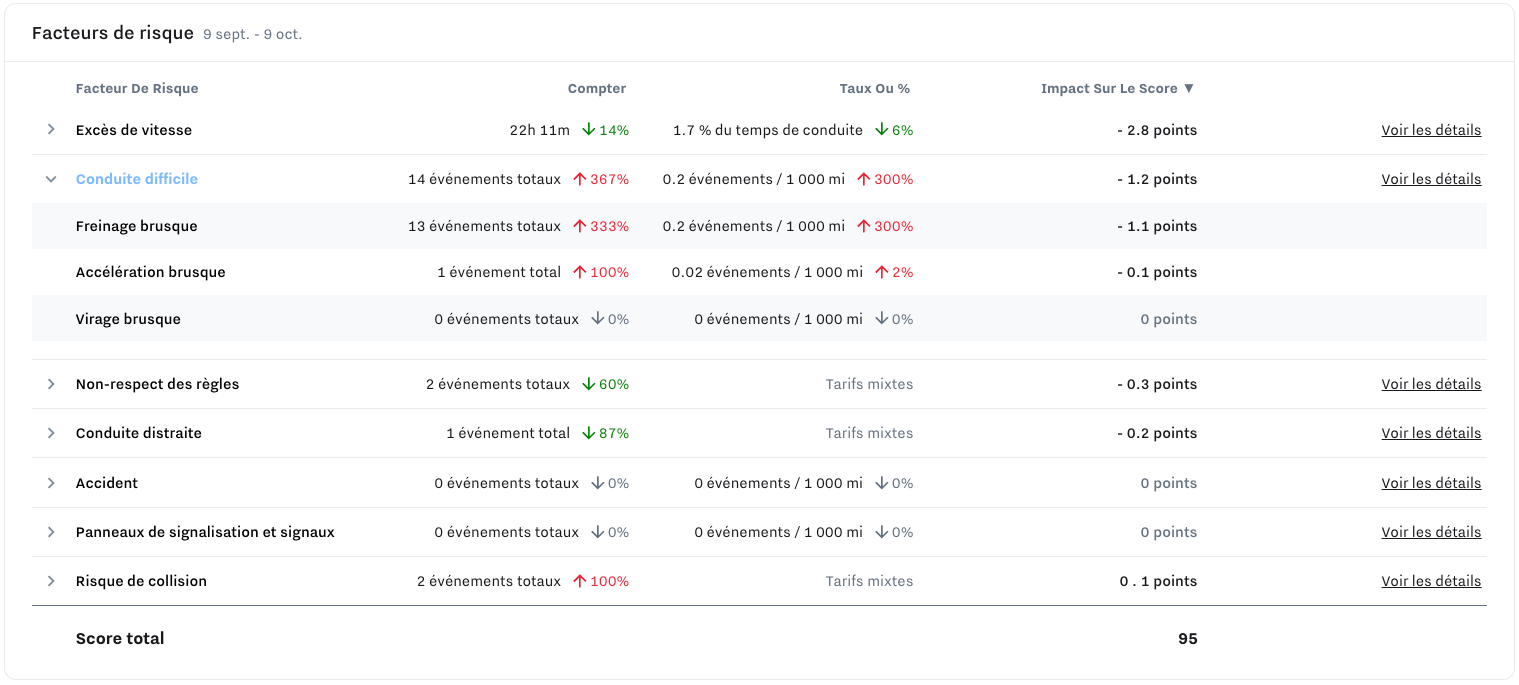Select the Conduite difficile label
1519x685 pixels.
point(137,179)
